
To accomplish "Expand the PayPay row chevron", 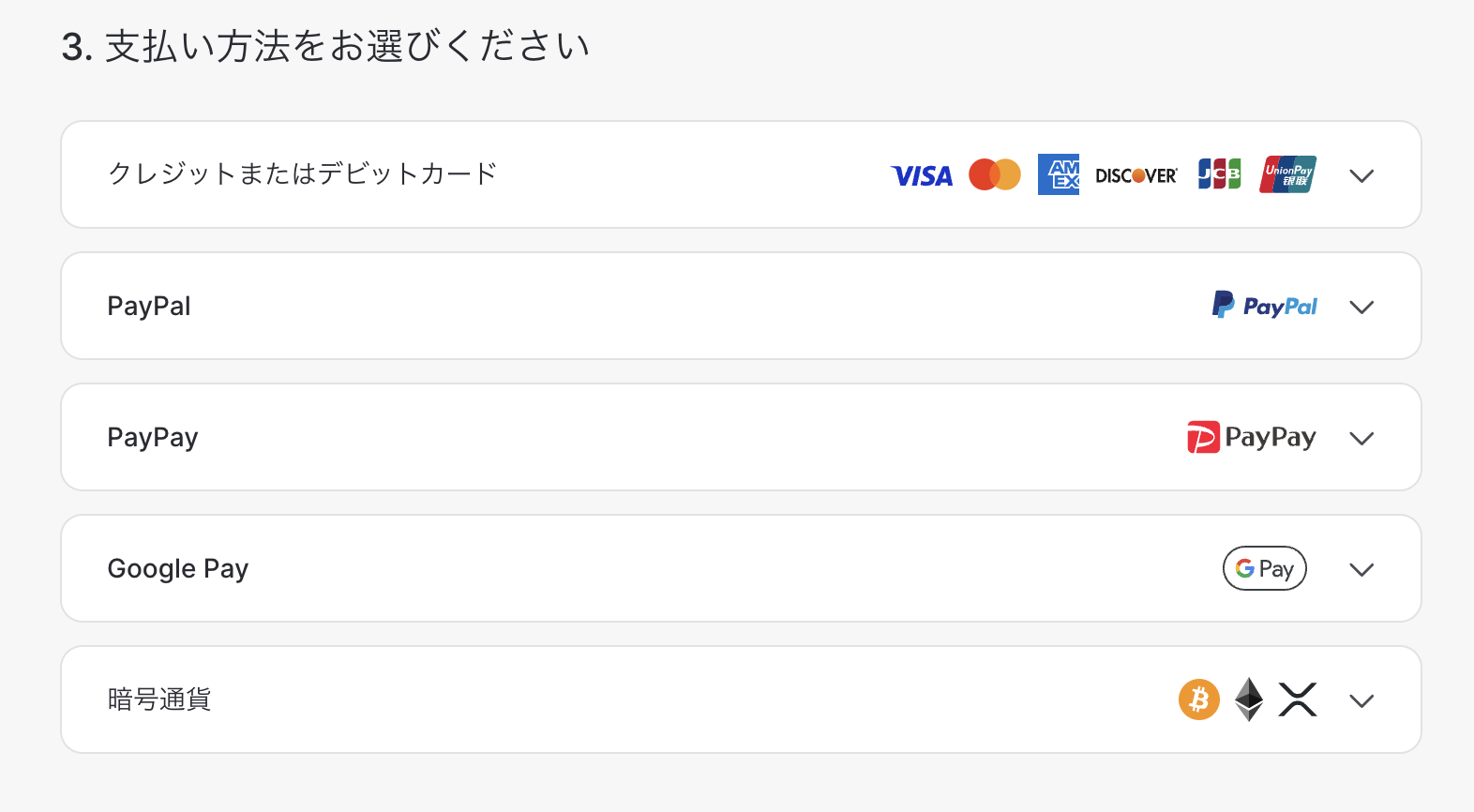I will (1361, 438).
